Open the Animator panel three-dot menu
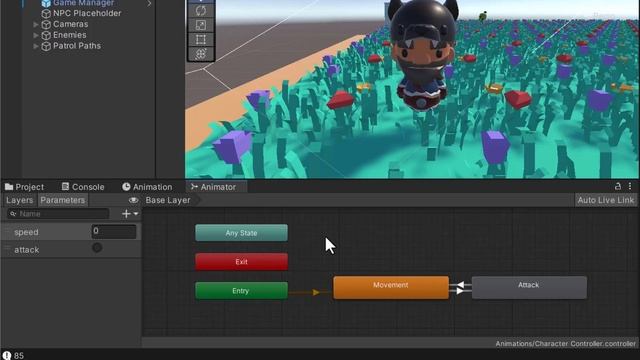This screenshot has height=360, width=640. (x=630, y=187)
